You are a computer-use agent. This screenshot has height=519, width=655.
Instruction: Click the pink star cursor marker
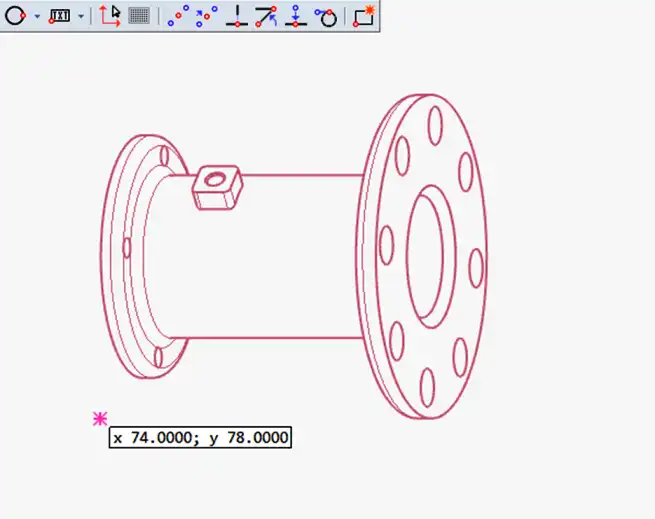(x=99, y=420)
